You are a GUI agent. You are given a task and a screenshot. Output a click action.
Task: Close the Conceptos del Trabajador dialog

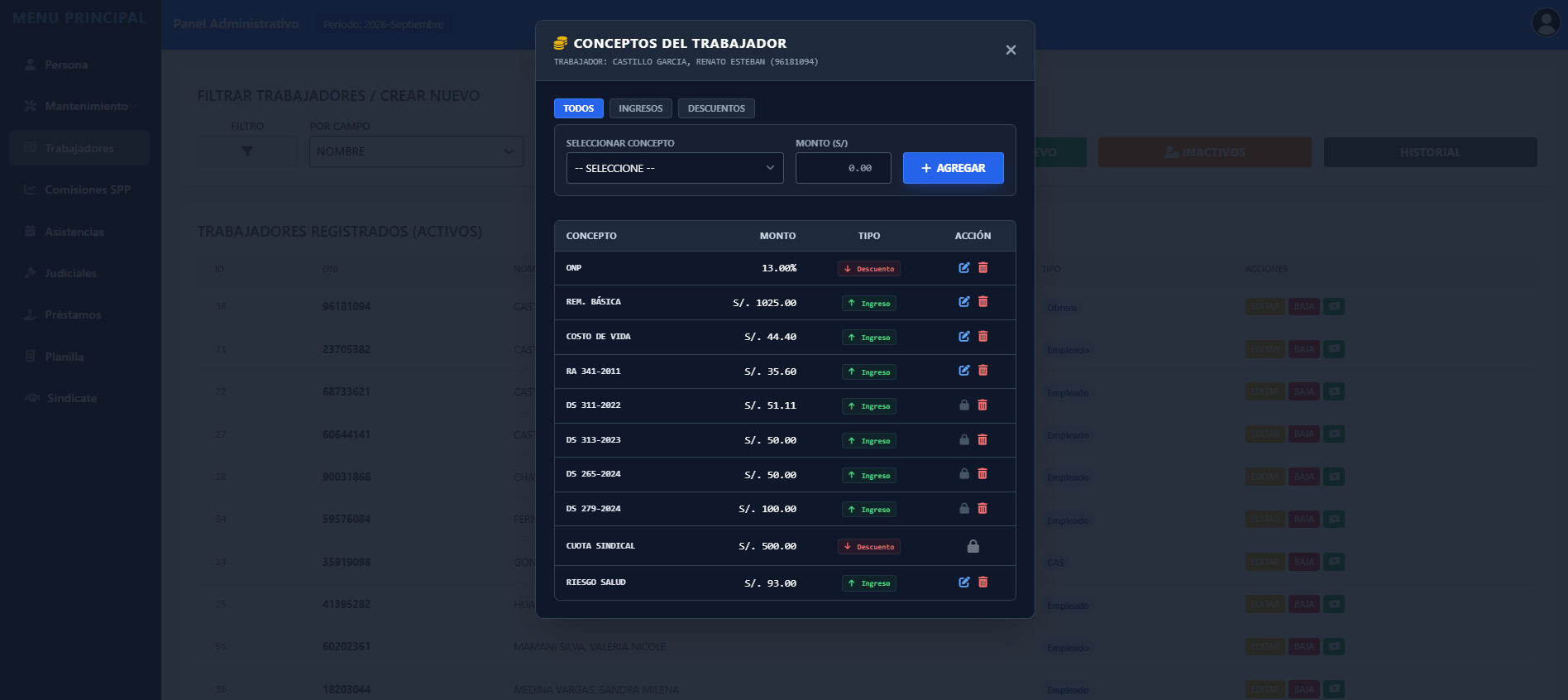tap(1011, 50)
